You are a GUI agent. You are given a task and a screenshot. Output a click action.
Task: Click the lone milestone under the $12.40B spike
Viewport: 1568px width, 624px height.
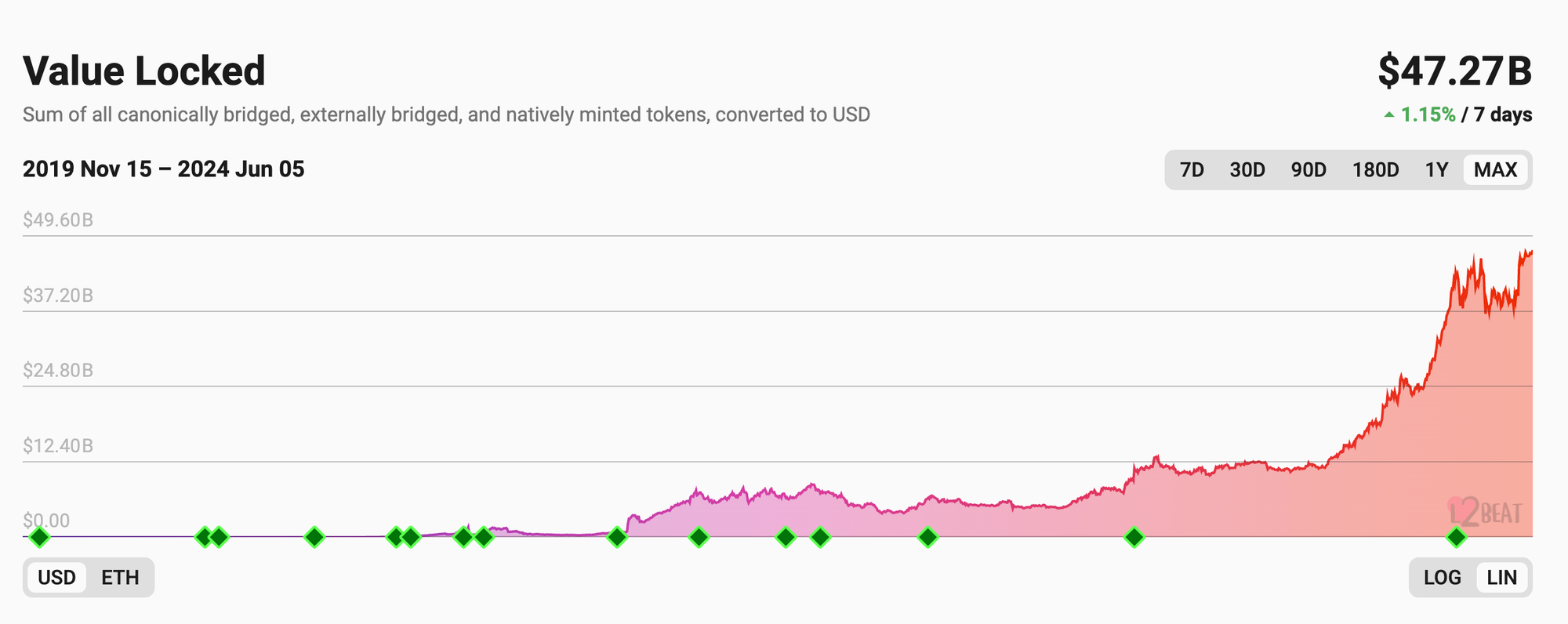click(1134, 537)
